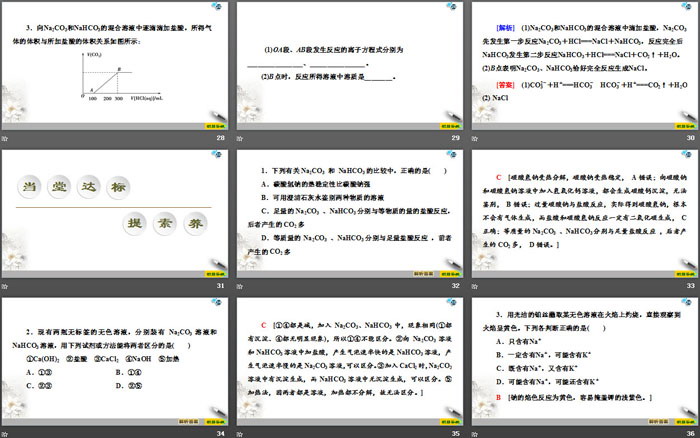The height and width of the screenshot is (438, 700).
Task: Click the yellow navigation button on slide 35
Action: coord(450,422)
